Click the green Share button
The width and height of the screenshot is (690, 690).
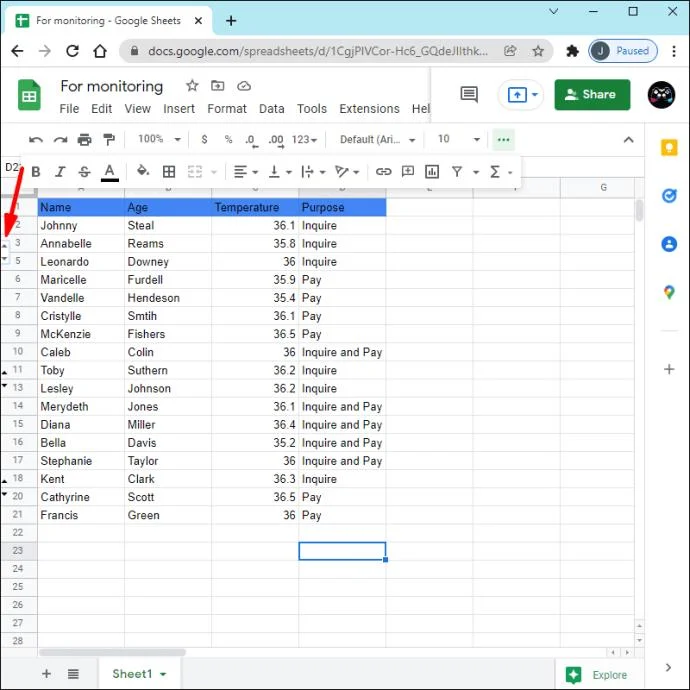592,95
